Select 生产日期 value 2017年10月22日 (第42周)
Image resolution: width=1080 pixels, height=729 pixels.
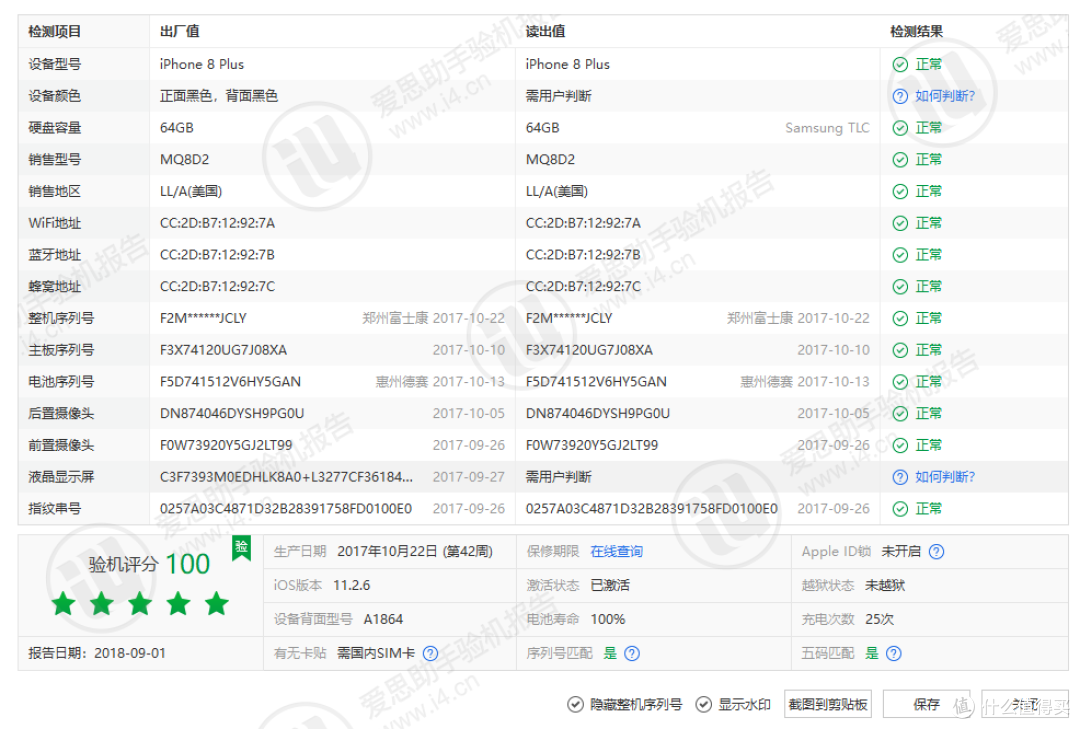415,551
